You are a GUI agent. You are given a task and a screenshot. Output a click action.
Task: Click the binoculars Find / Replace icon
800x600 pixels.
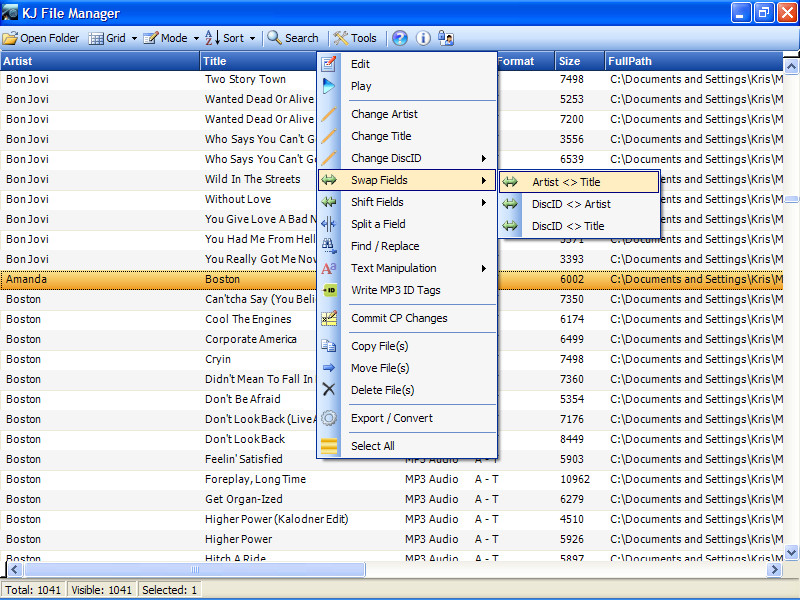[329, 246]
